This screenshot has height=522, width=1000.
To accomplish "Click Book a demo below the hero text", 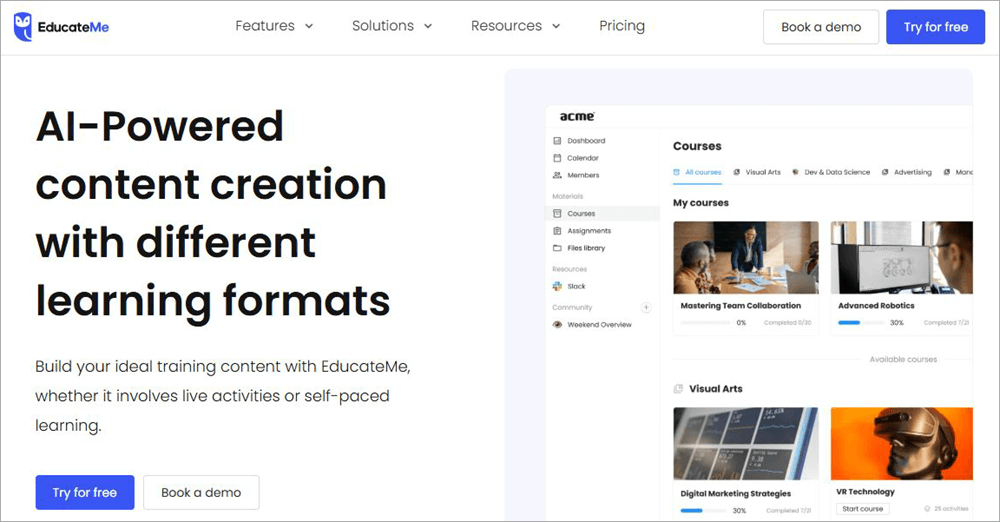I will [201, 492].
